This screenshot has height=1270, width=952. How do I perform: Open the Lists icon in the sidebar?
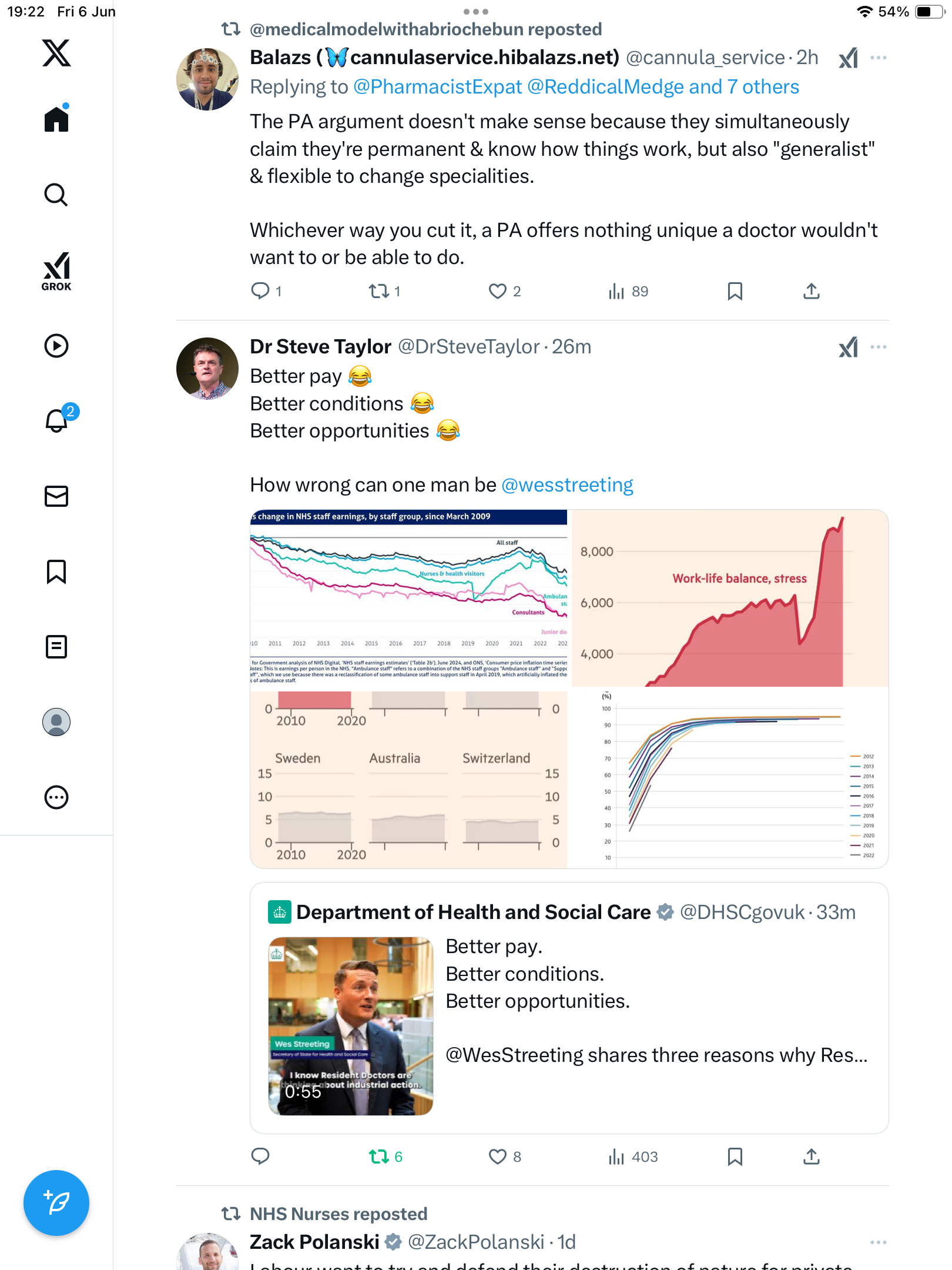(x=56, y=647)
